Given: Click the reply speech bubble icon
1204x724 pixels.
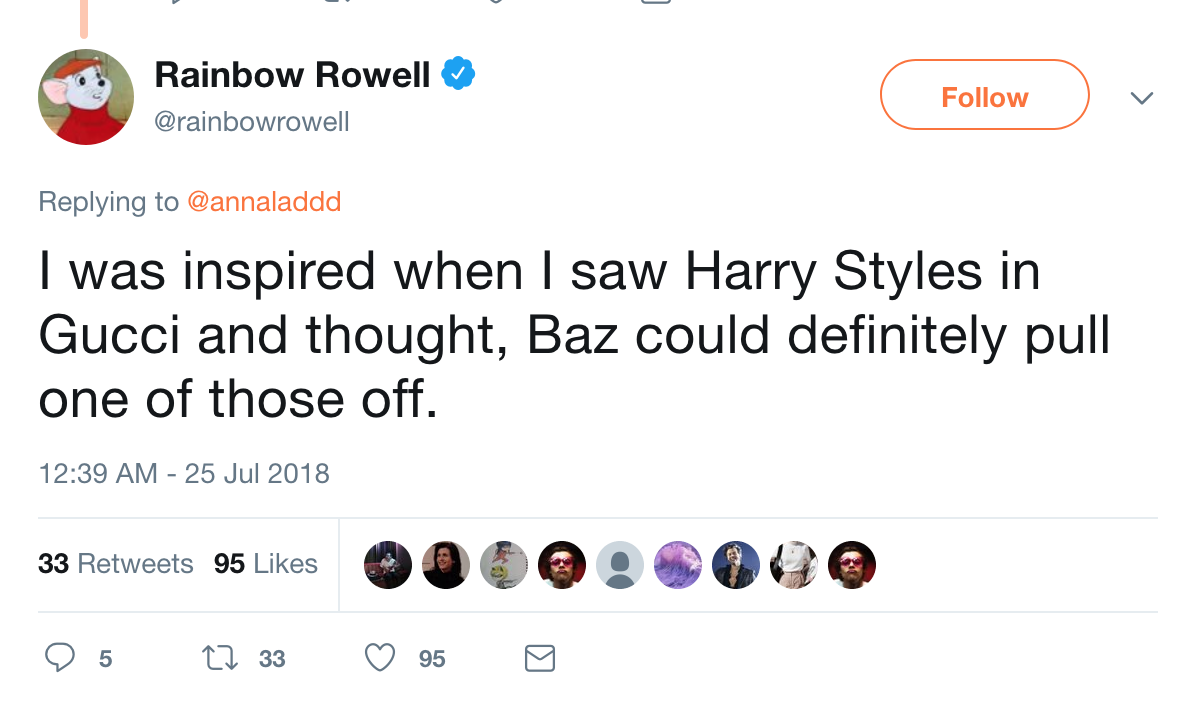Looking at the screenshot, I should [61, 658].
